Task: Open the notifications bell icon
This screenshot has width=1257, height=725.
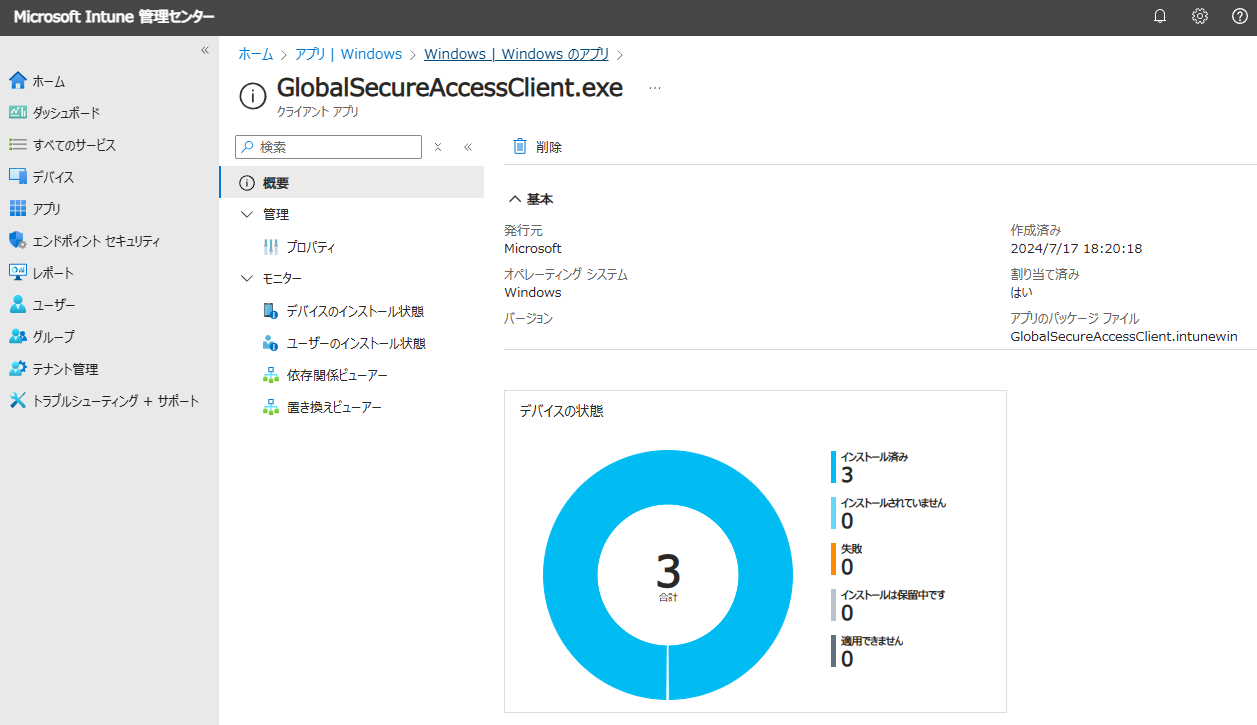Action: coord(1160,16)
